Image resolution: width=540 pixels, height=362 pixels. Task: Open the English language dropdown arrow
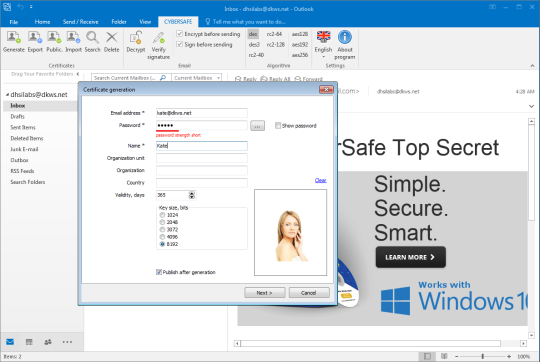(323, 57)
